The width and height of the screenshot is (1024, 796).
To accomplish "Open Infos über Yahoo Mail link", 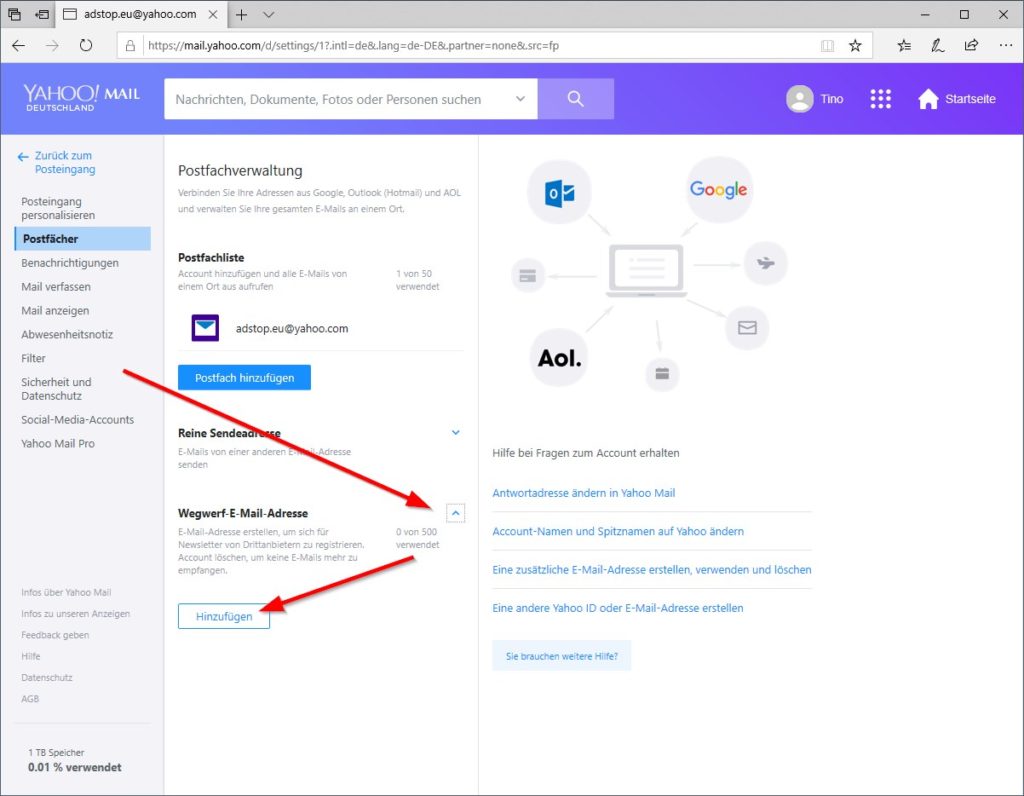I will [x=66, y=592].
